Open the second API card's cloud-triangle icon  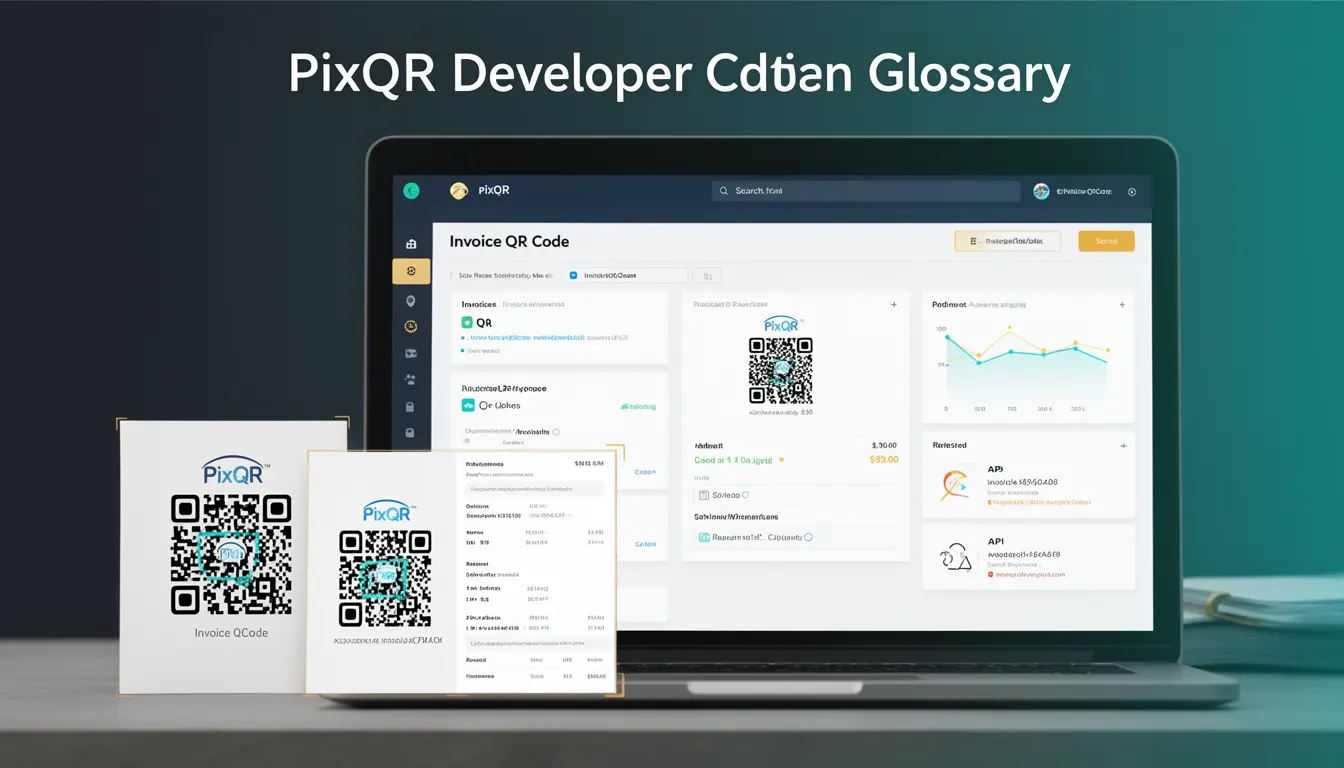pyautogui.click(x=956, y=557)
